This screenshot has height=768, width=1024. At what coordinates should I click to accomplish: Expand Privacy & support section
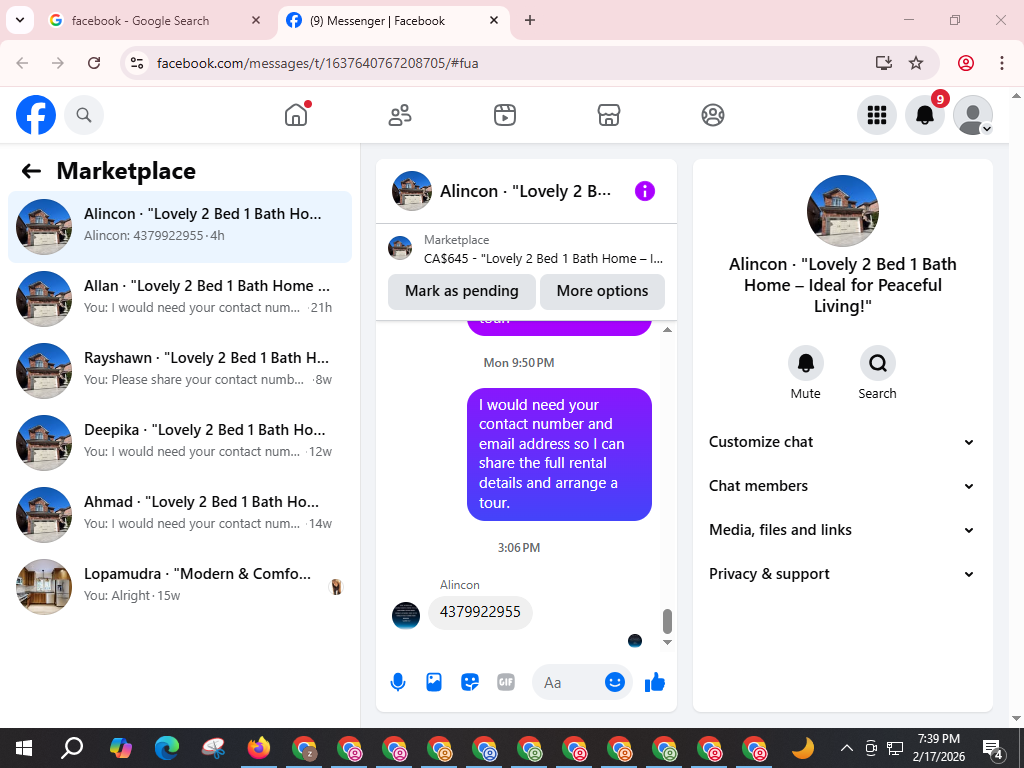(842, 574)
